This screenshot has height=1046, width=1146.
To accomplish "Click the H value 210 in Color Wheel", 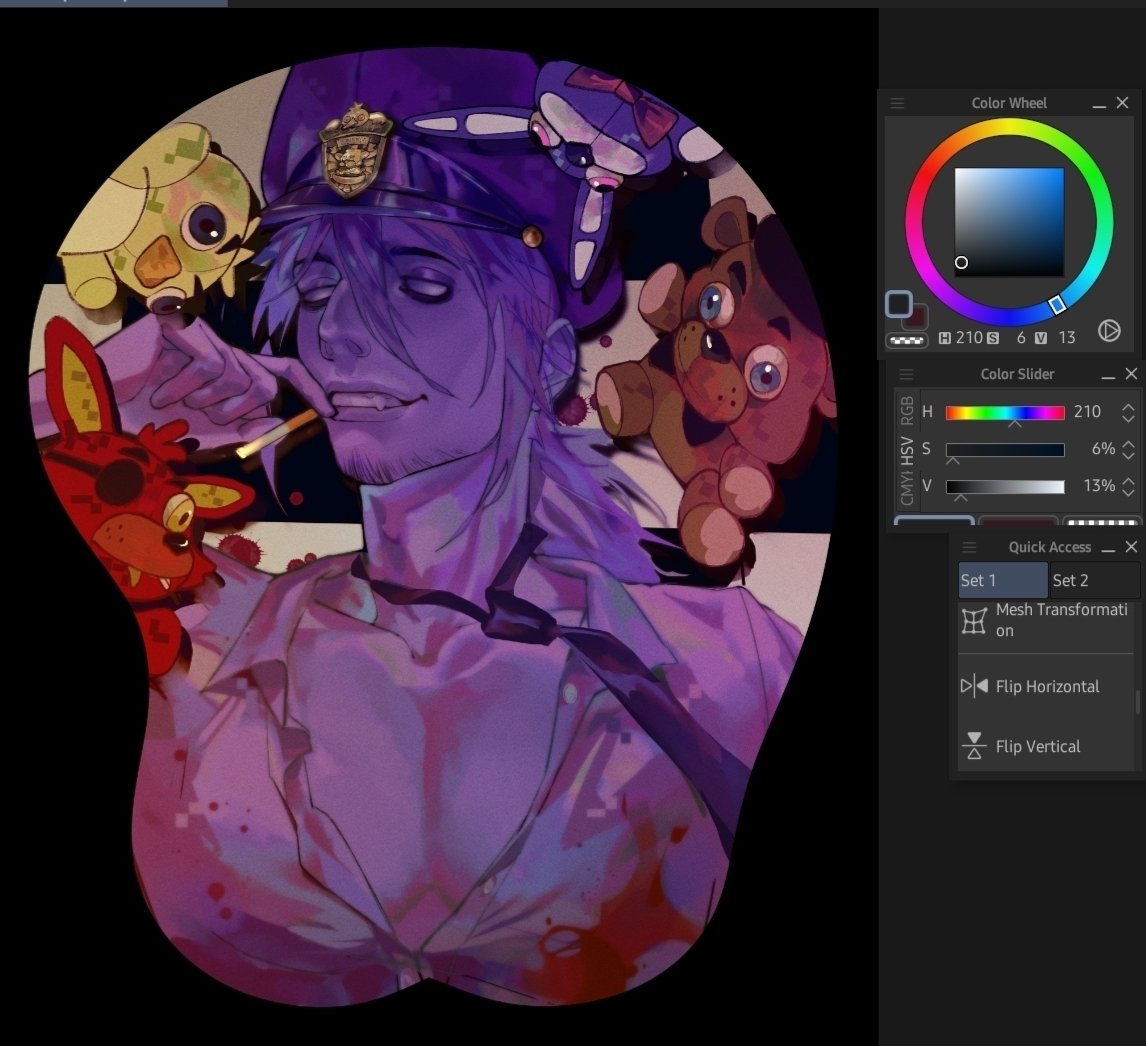I will (x=969, y=338).
